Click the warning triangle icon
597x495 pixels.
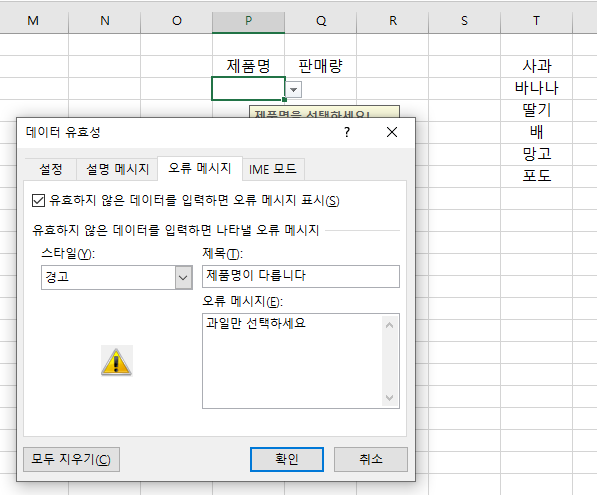[x=117, y=361]
